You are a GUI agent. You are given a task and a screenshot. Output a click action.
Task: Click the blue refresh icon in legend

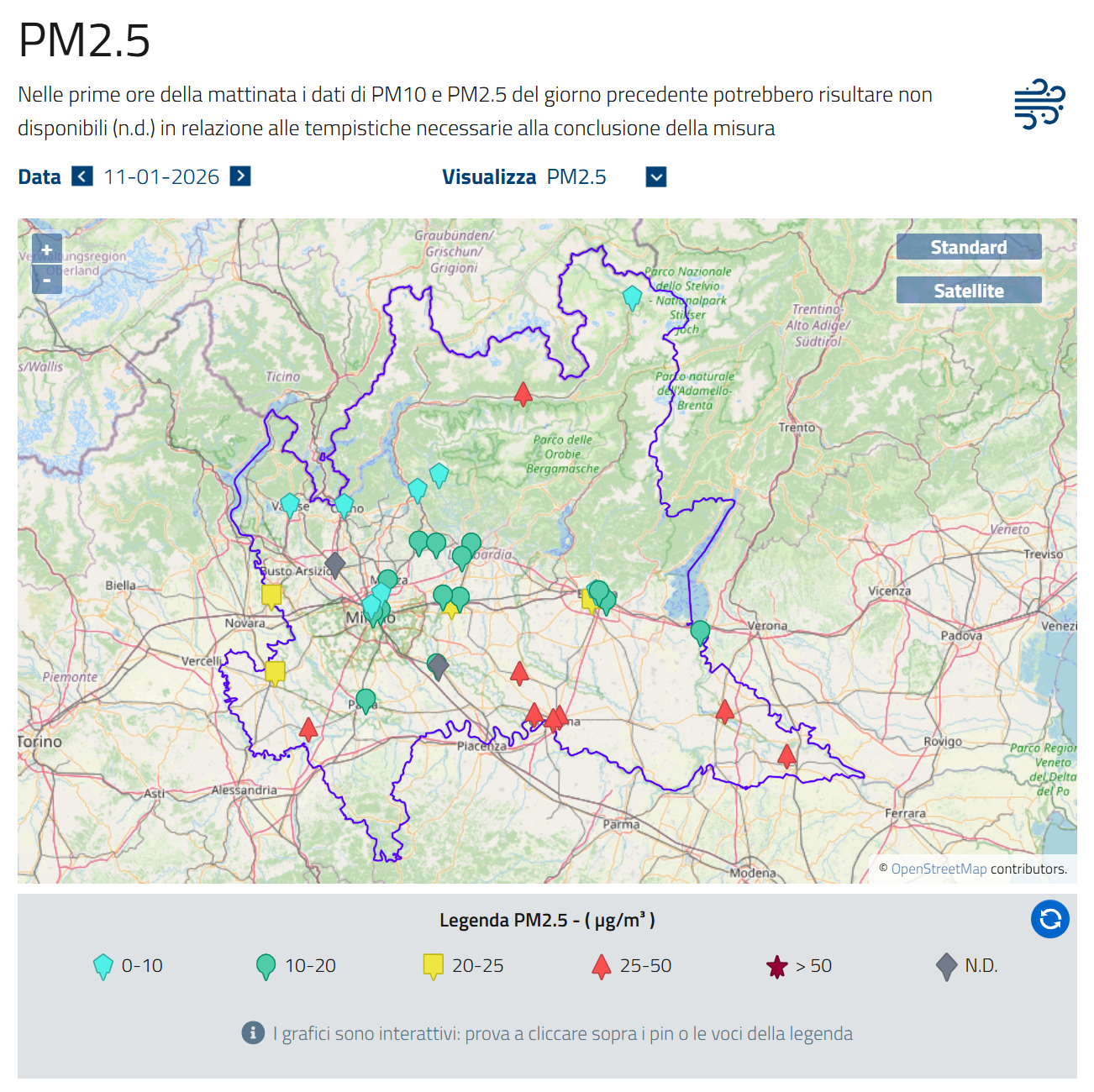[1049, 919]
